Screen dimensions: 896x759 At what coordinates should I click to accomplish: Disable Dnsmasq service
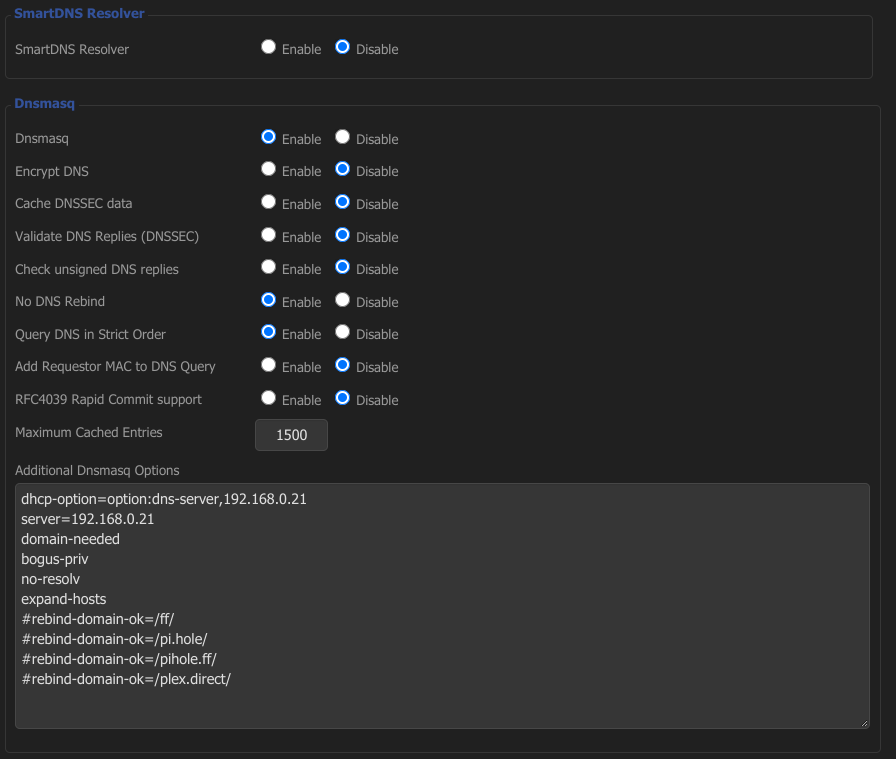pyautogui.click(x=342, y=137)
